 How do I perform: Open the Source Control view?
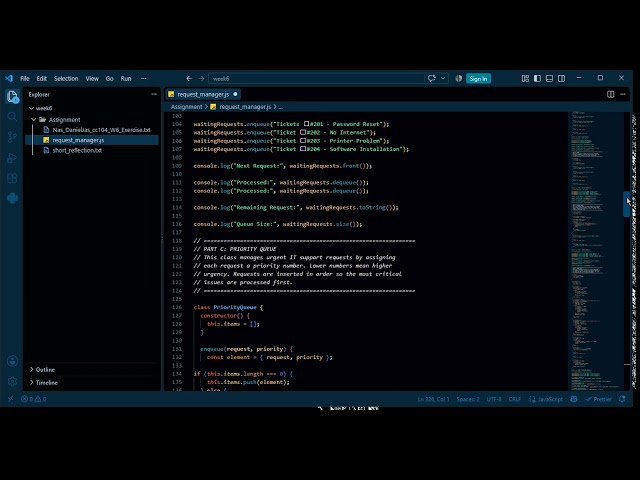(x=12, y=137)
